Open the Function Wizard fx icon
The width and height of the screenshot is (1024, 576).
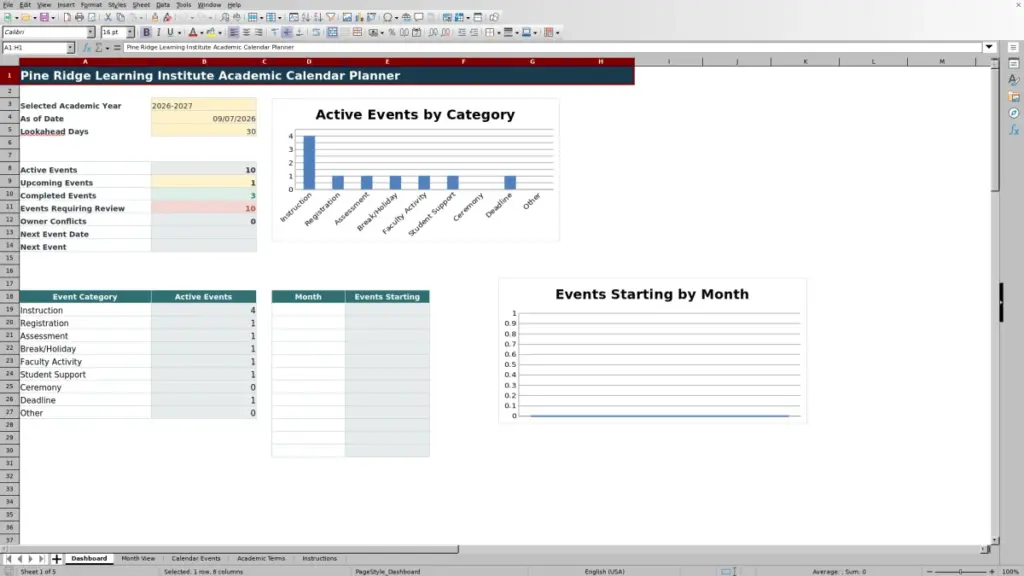tap(86, 47)
